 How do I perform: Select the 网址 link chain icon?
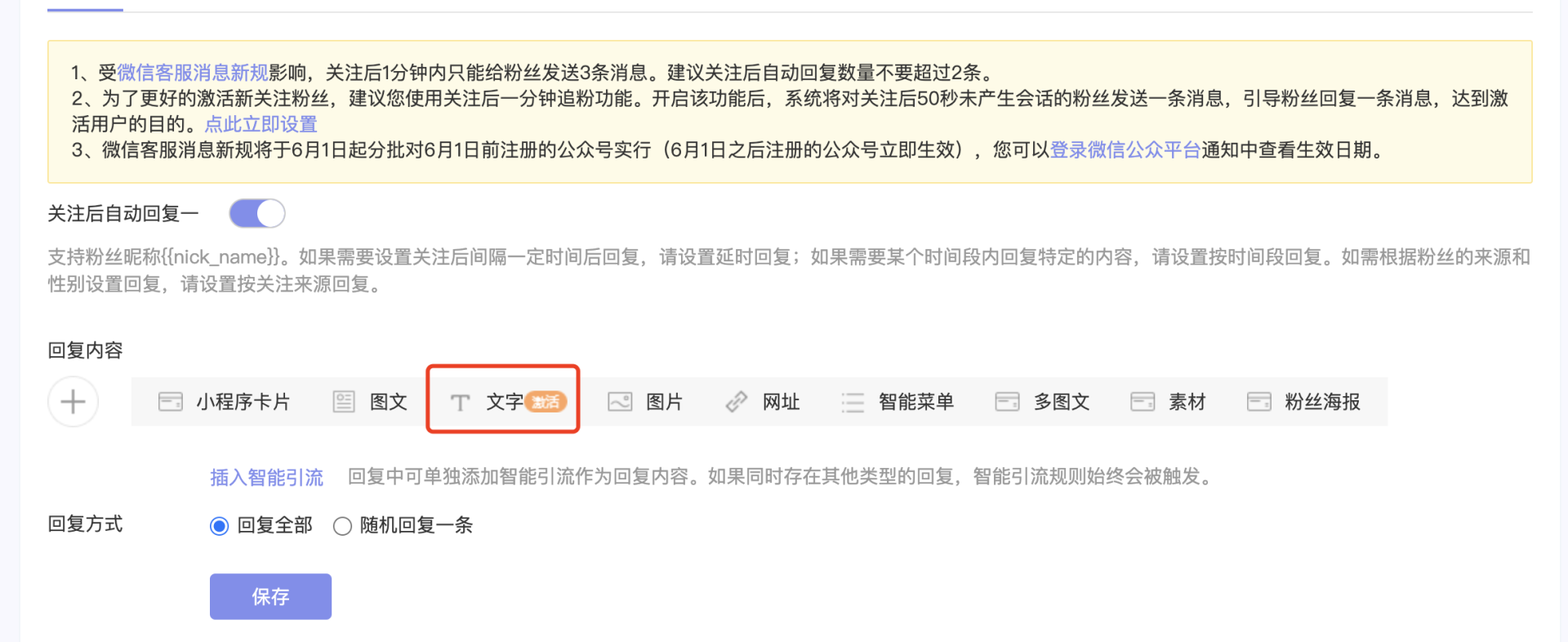737,402
